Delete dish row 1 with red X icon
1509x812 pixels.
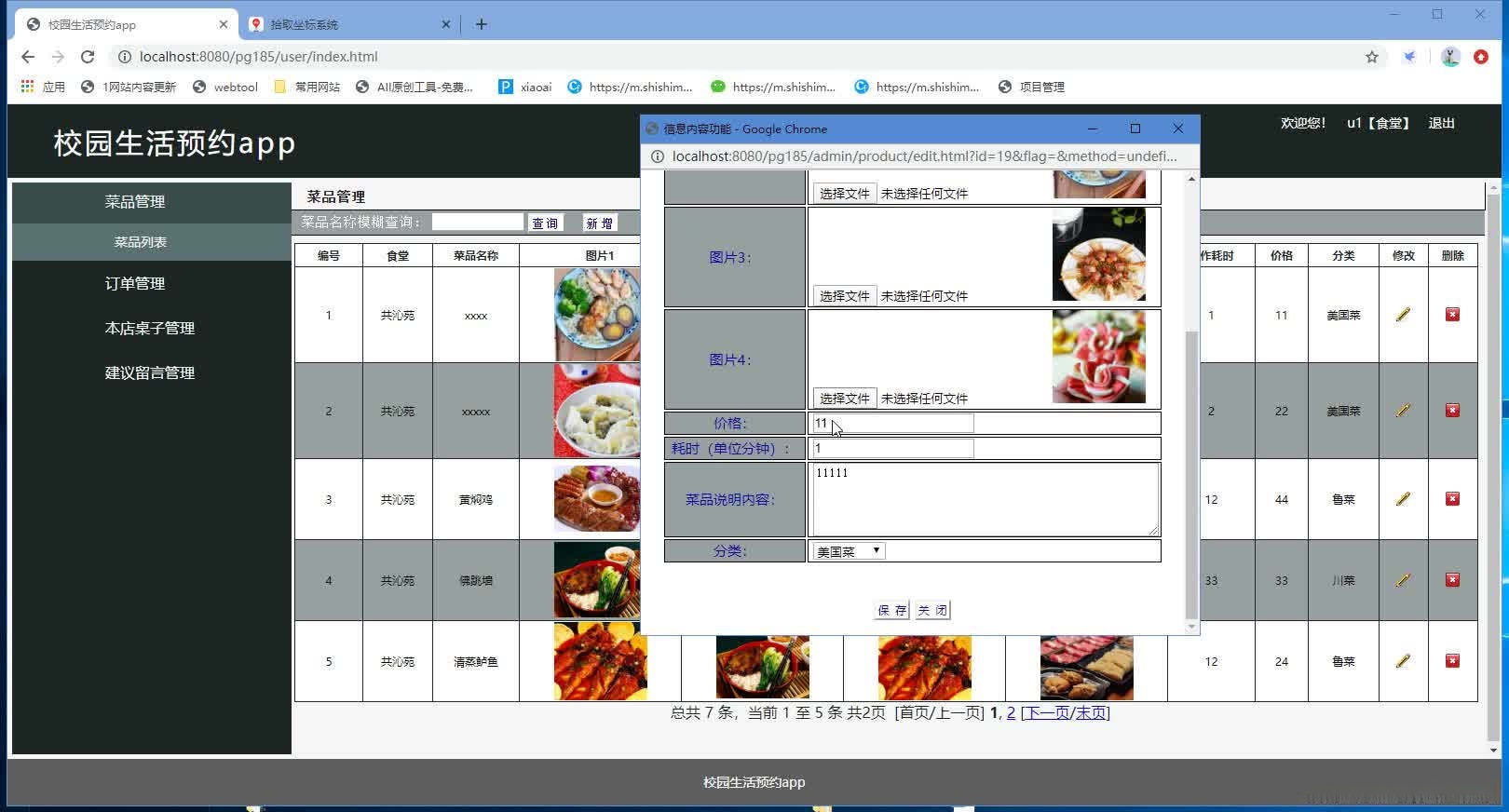click(1452, 315)
